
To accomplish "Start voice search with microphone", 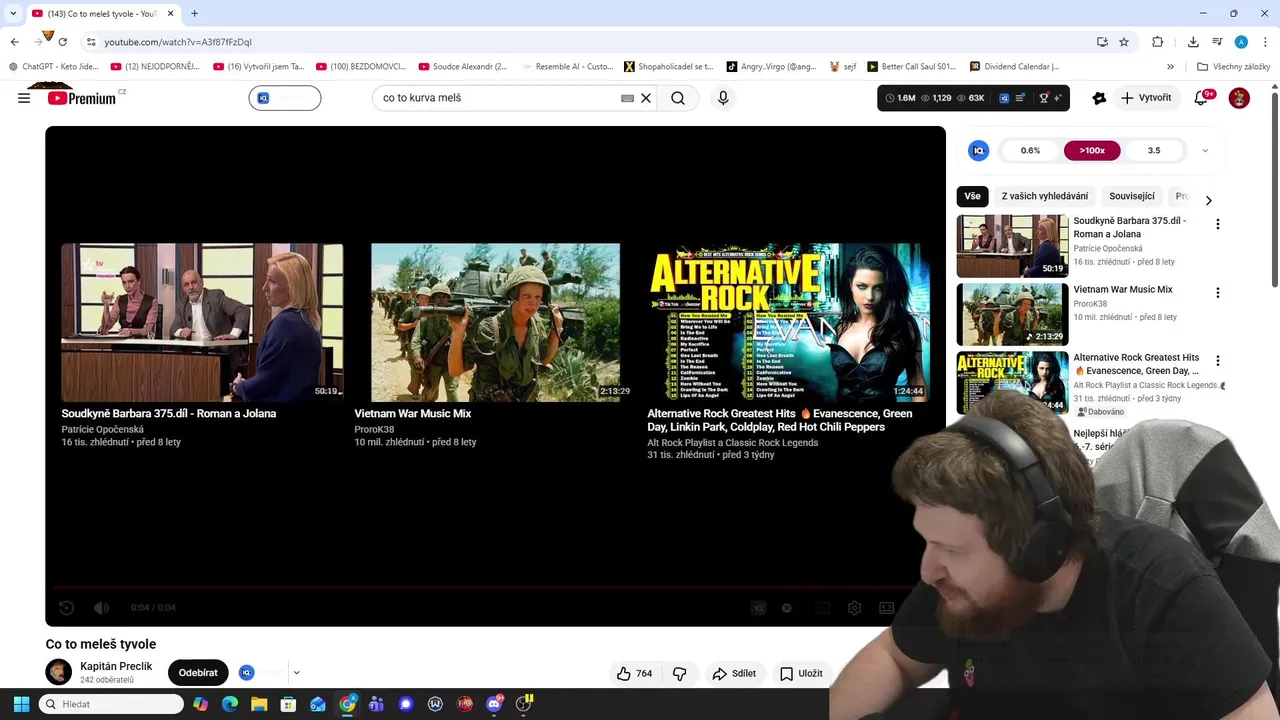I will pos(723,98).
